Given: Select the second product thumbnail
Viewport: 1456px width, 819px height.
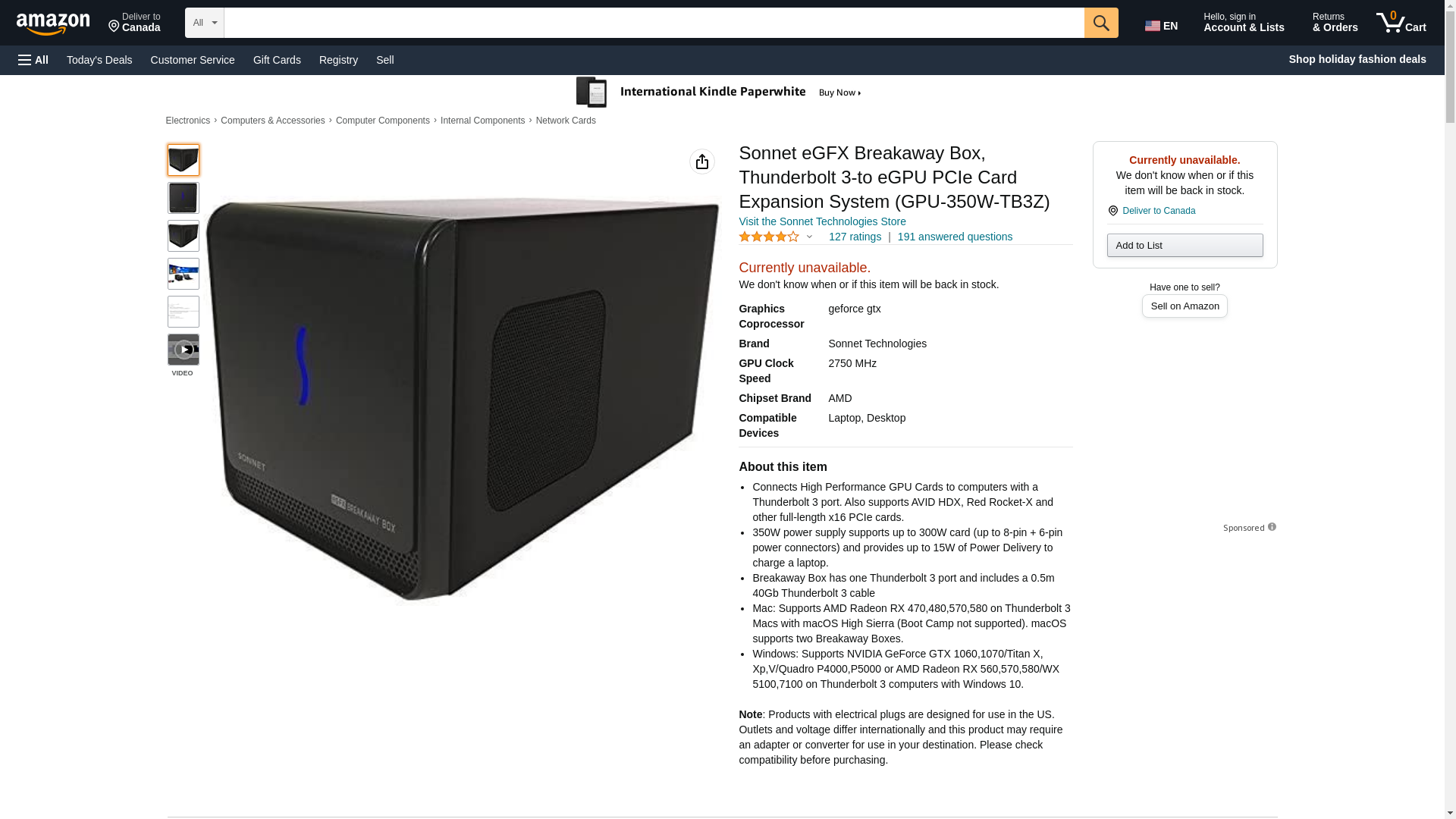Looking at the screenshot, I should 184,198.
